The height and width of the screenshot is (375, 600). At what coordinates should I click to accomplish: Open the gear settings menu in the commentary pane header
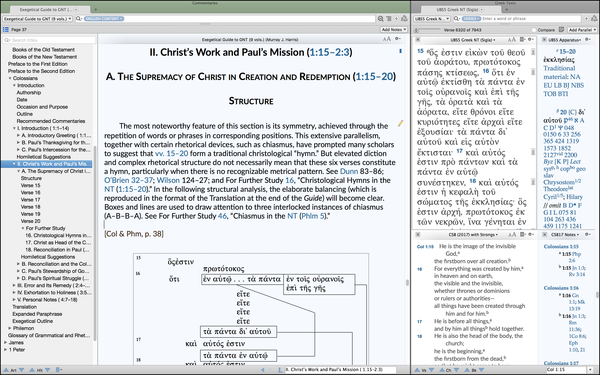click(x=398, y=39)
